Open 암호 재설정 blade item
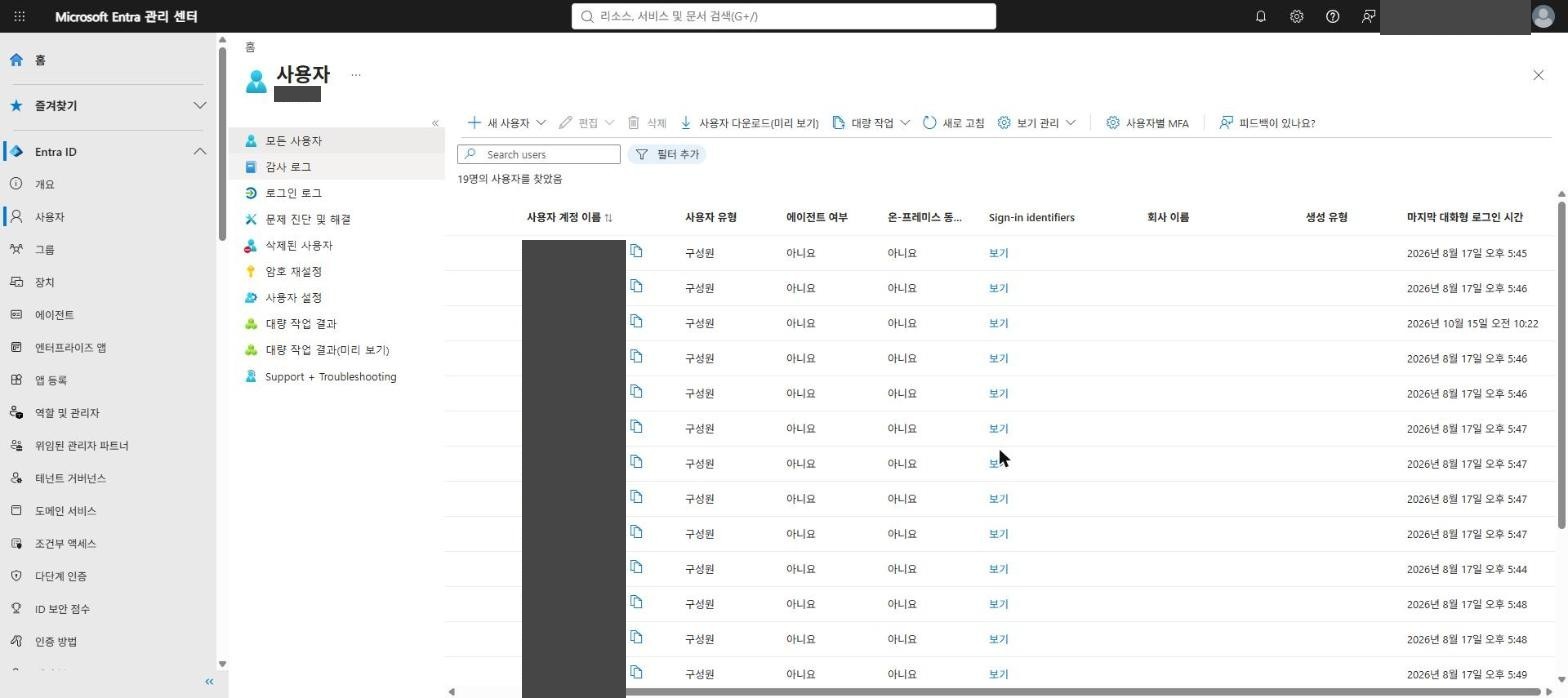Viewport: 1568px width, 698px height. point(337,271)
